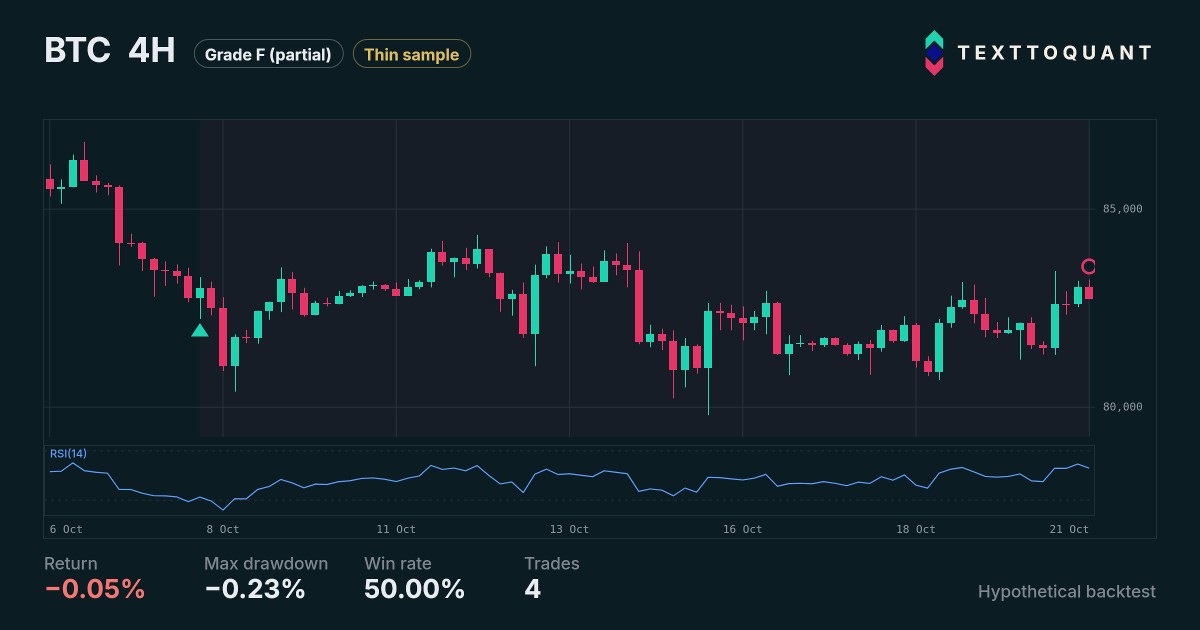Click the RSI(14) indicator label
The width and height of the screenshot is (1200, 630).
(x=69, y=454)
